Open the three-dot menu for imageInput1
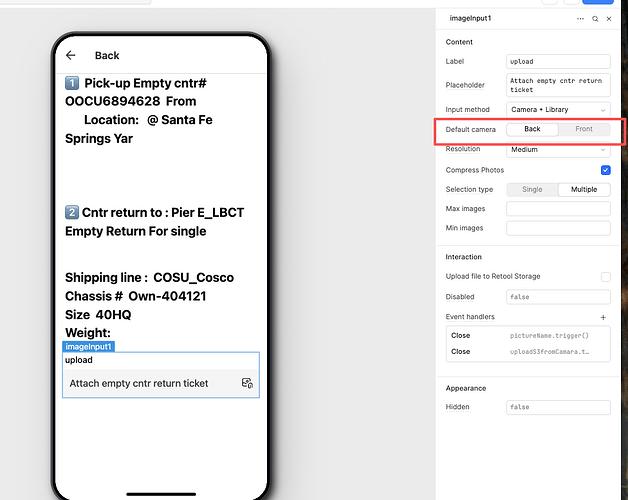The height and width of the screenshot is (500, 628). coord(581,19)
